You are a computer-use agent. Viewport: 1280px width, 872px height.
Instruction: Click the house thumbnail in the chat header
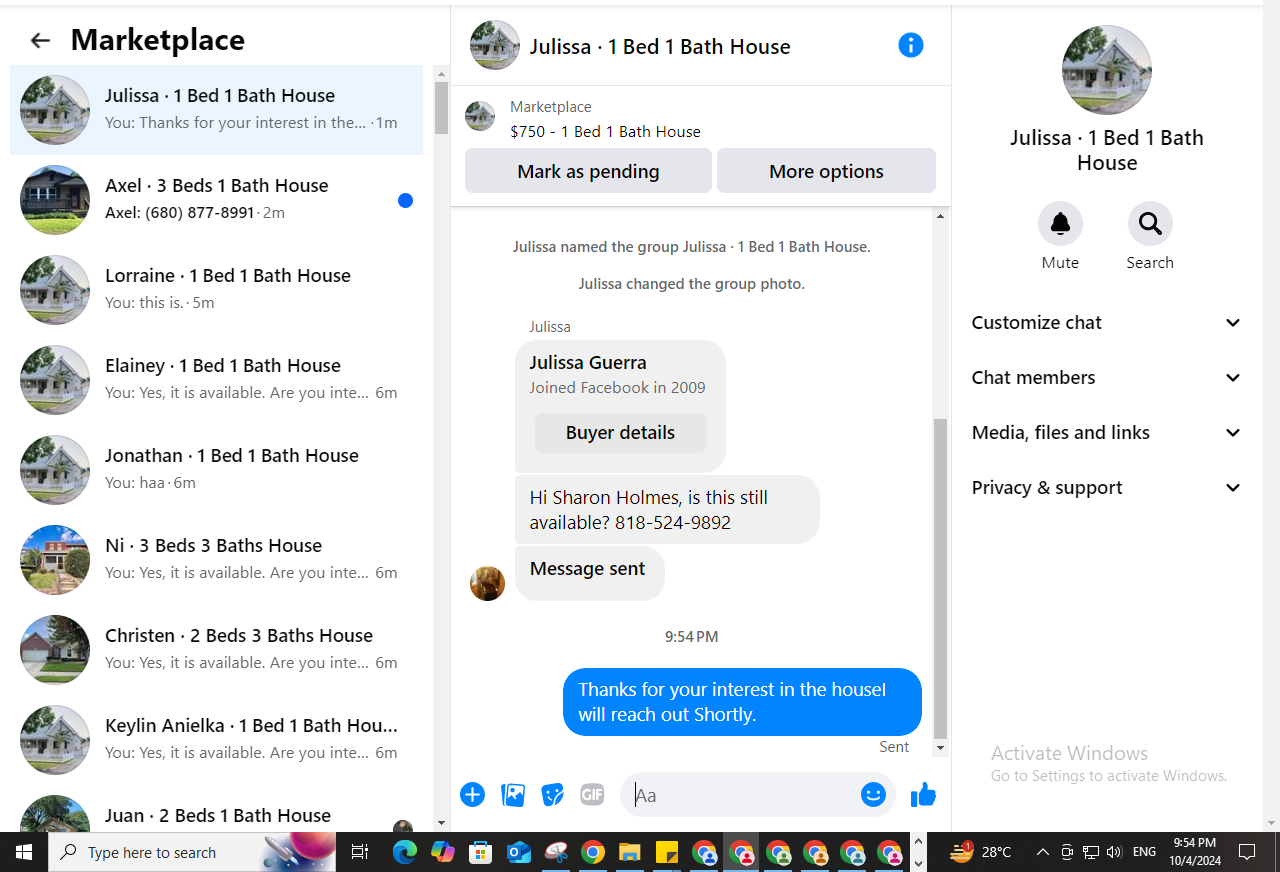[494, 45]
